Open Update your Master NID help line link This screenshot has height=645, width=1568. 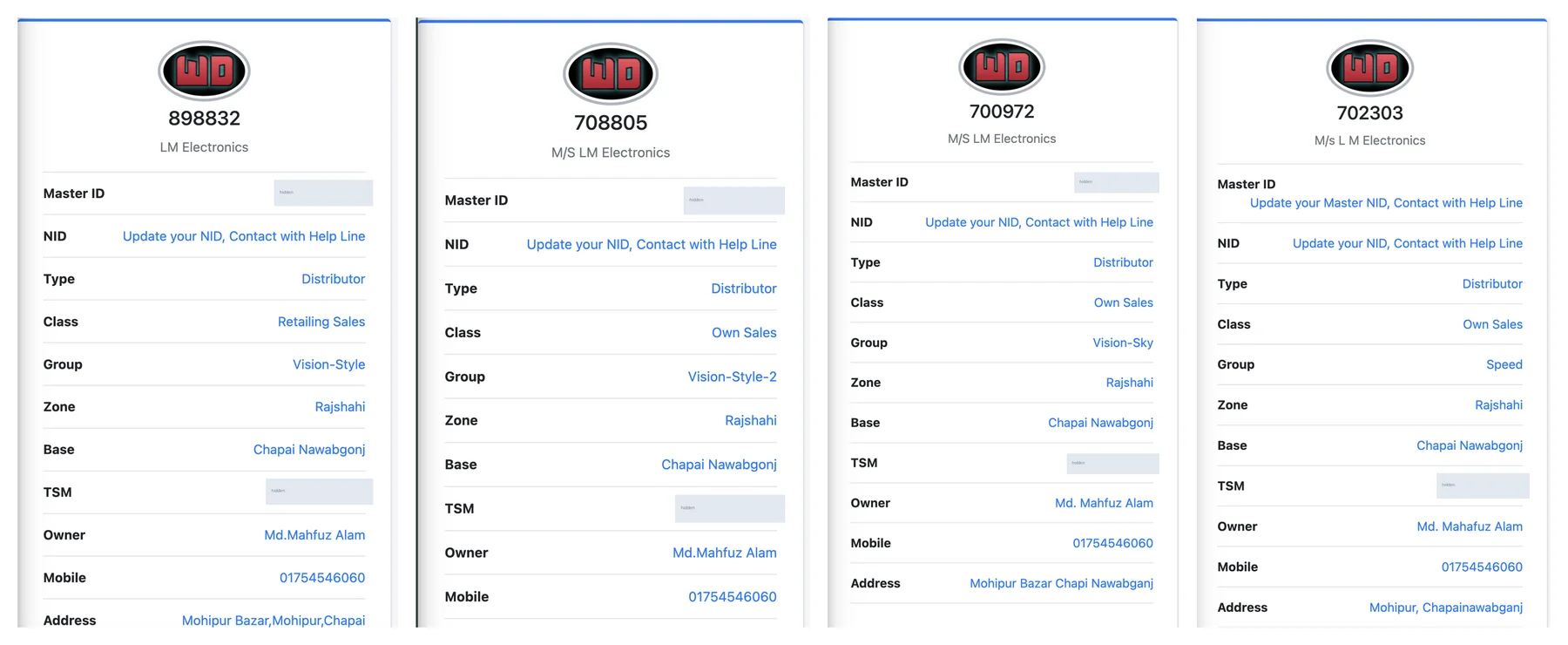[x=1386, y=203]
